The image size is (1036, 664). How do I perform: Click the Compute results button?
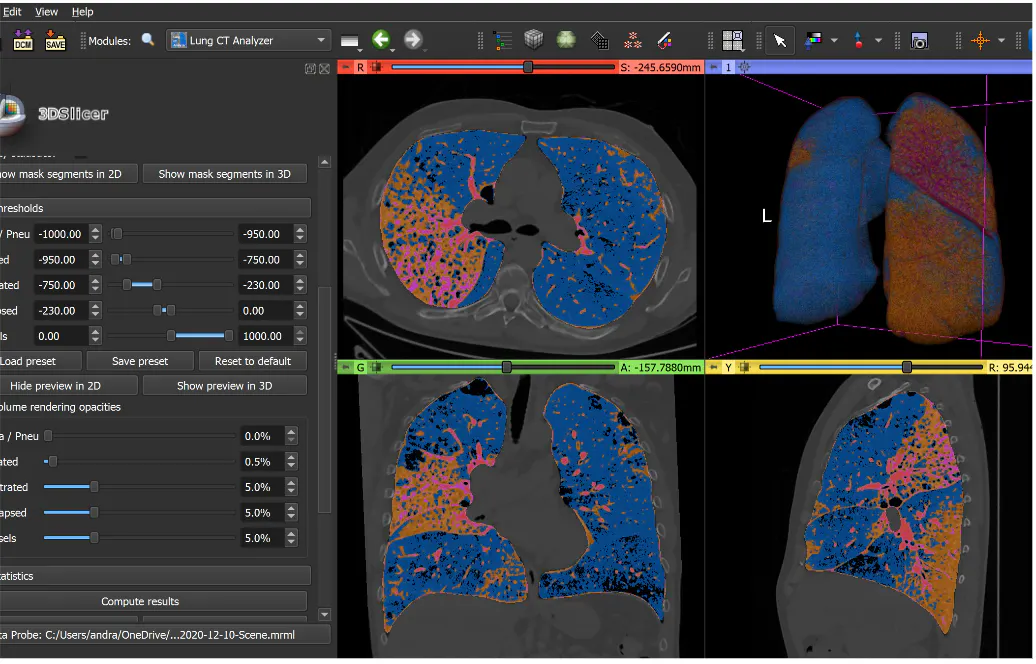153,602
